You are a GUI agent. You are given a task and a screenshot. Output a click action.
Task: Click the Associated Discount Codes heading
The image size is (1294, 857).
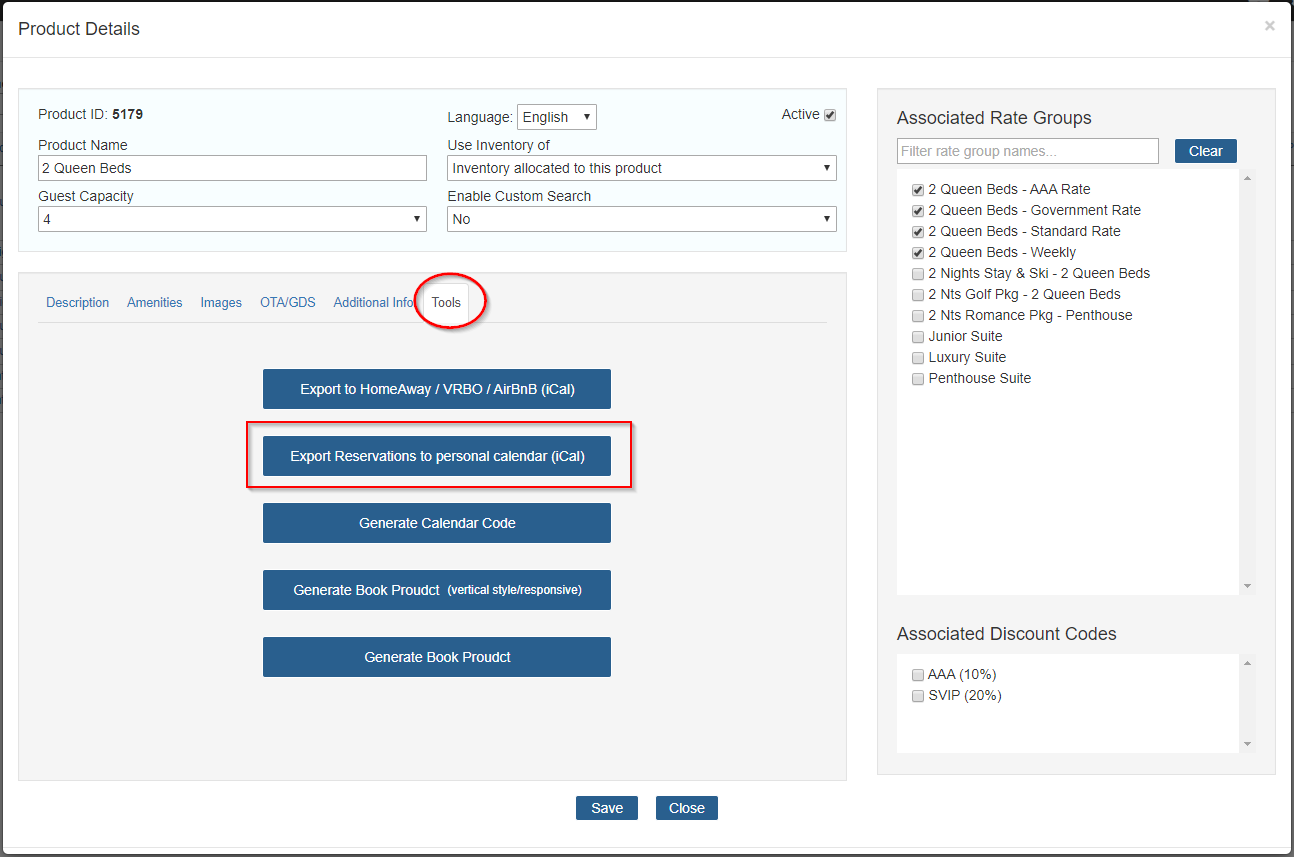1007,634
